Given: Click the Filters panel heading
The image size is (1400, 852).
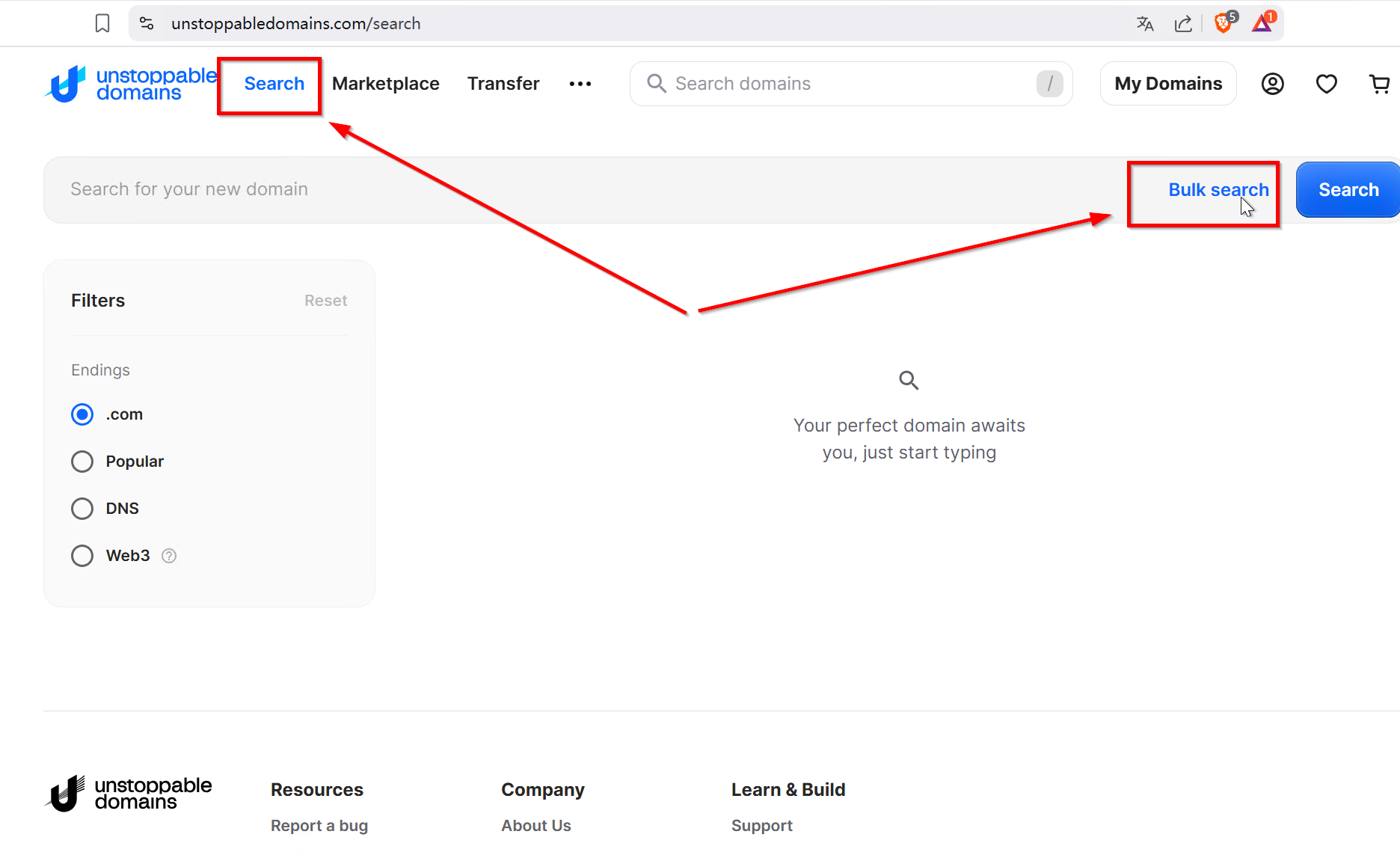Looking at the screenshot, I should 98,301.
